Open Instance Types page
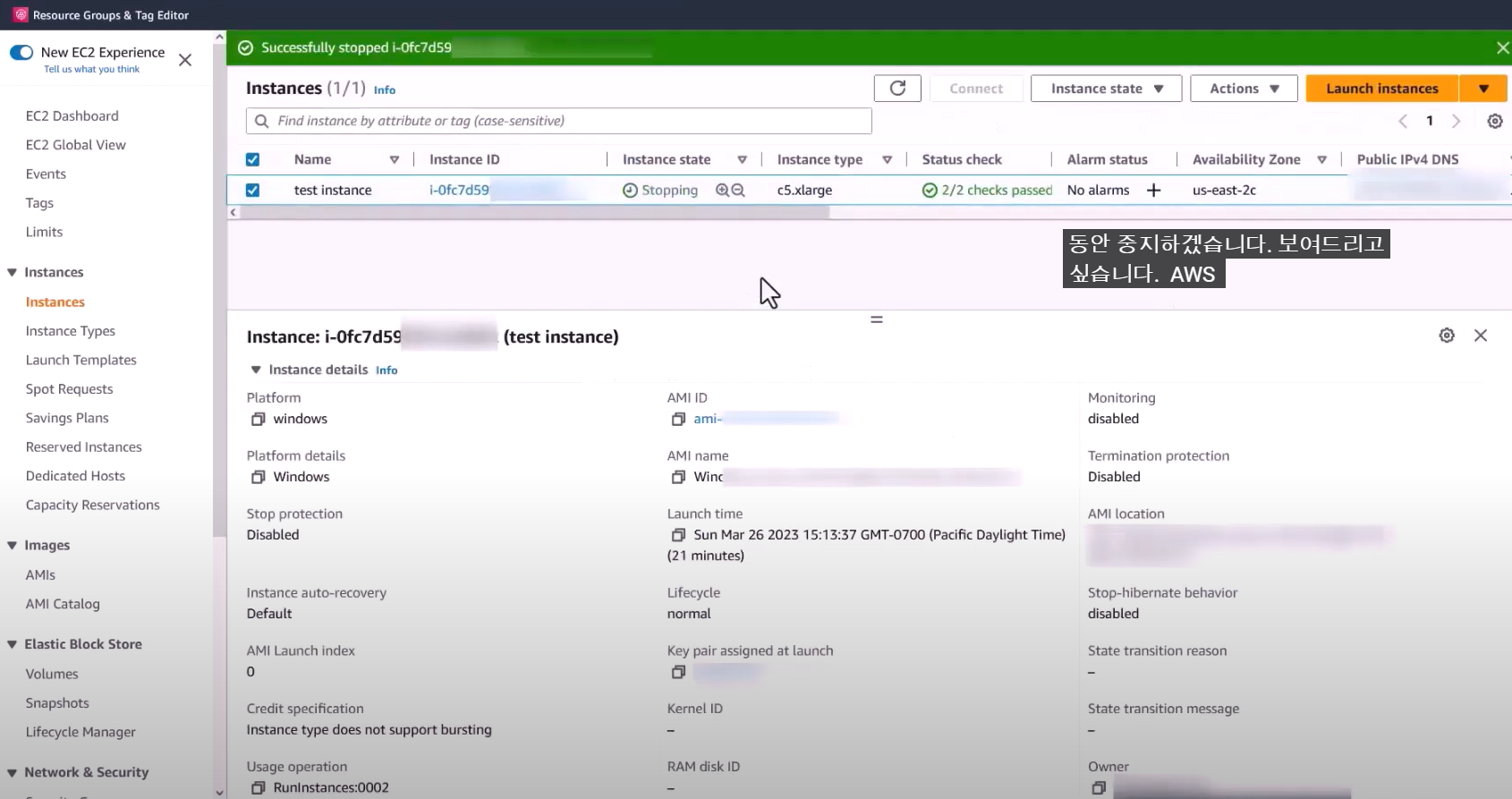 point(71,331)
